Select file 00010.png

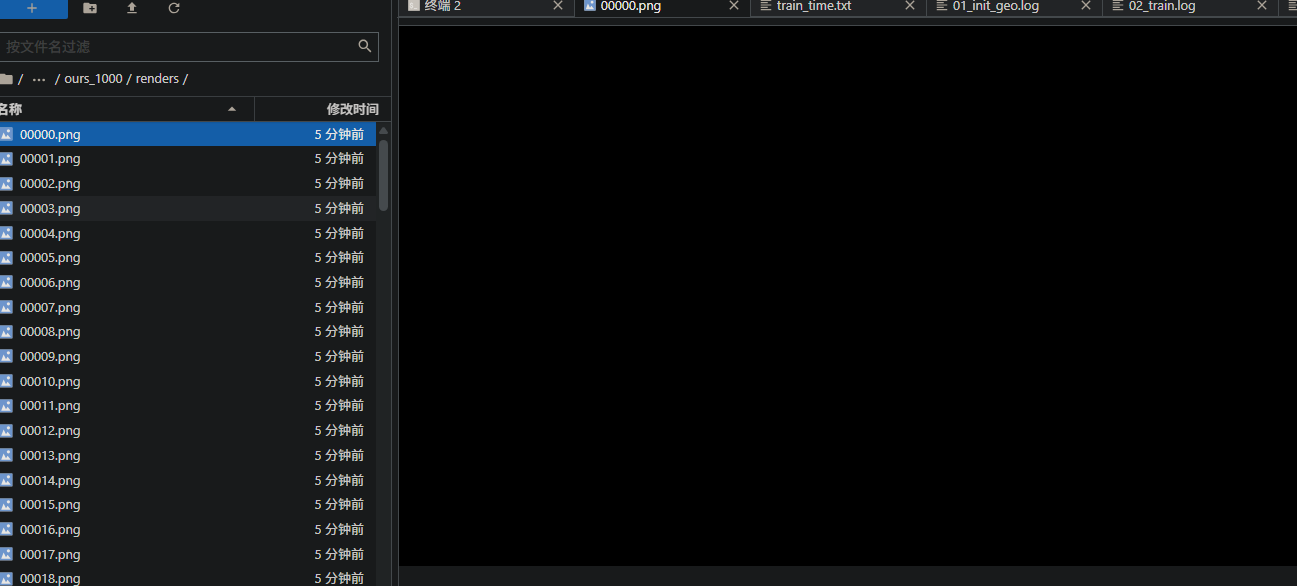tap(188, 381)
